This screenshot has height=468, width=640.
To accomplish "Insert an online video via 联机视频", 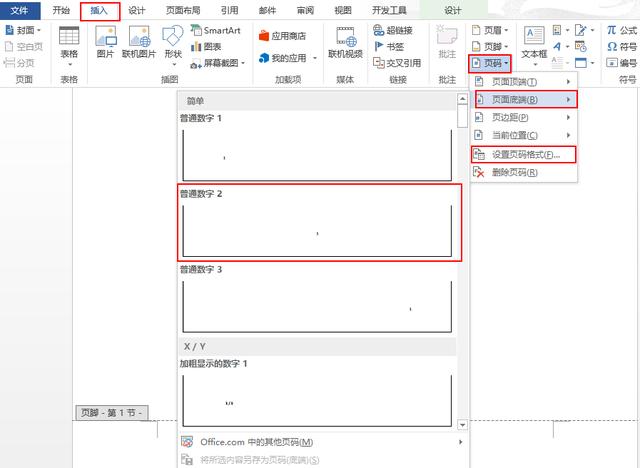I will click(x=345, y=42).
